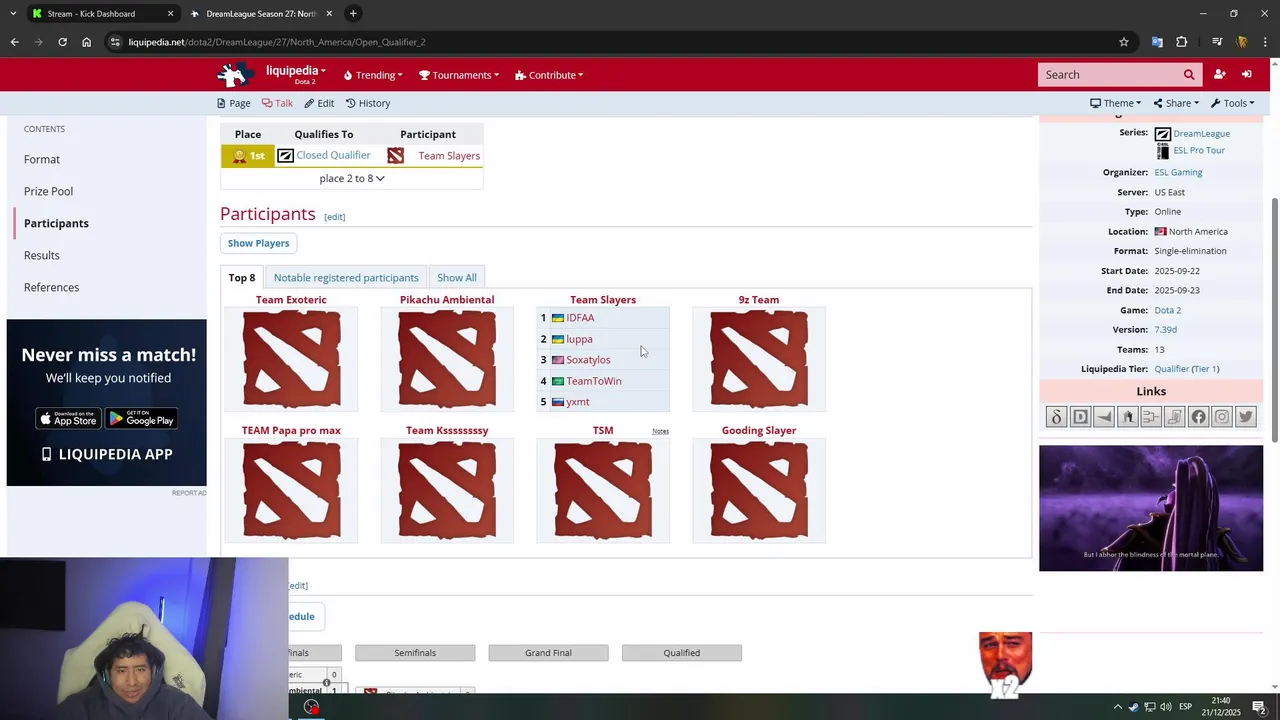Screen dimensions: 1280x720
Task: Open the browser tab search dropdown
Action: click(13, 13)
